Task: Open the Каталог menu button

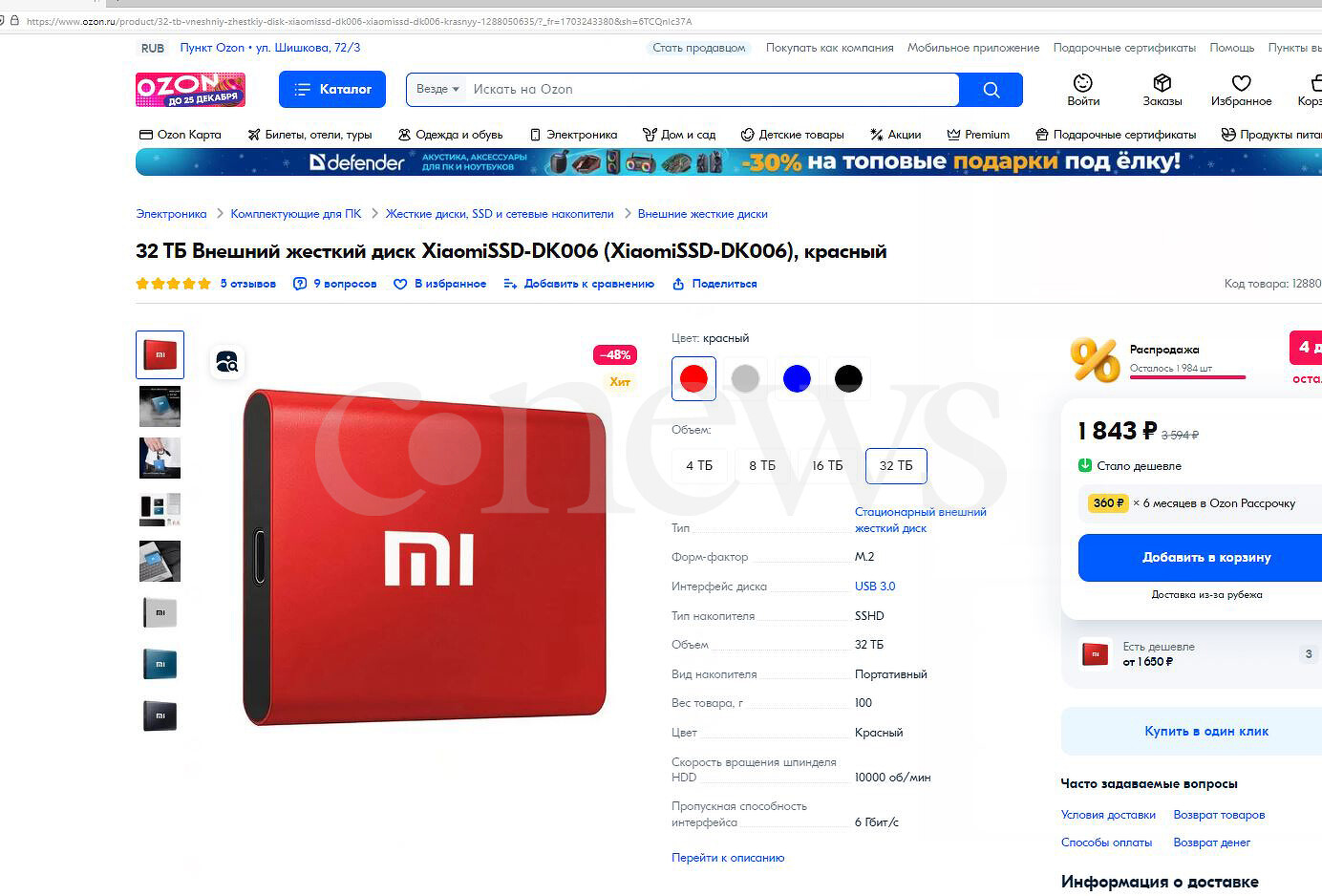Action: click(332, 89)
